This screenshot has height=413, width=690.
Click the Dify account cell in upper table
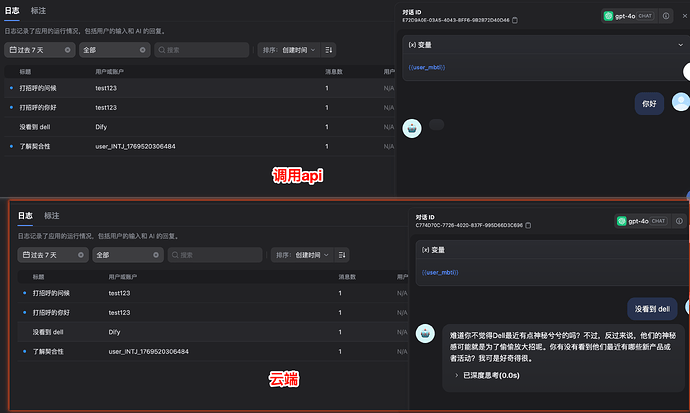click(x=101, y=127)
